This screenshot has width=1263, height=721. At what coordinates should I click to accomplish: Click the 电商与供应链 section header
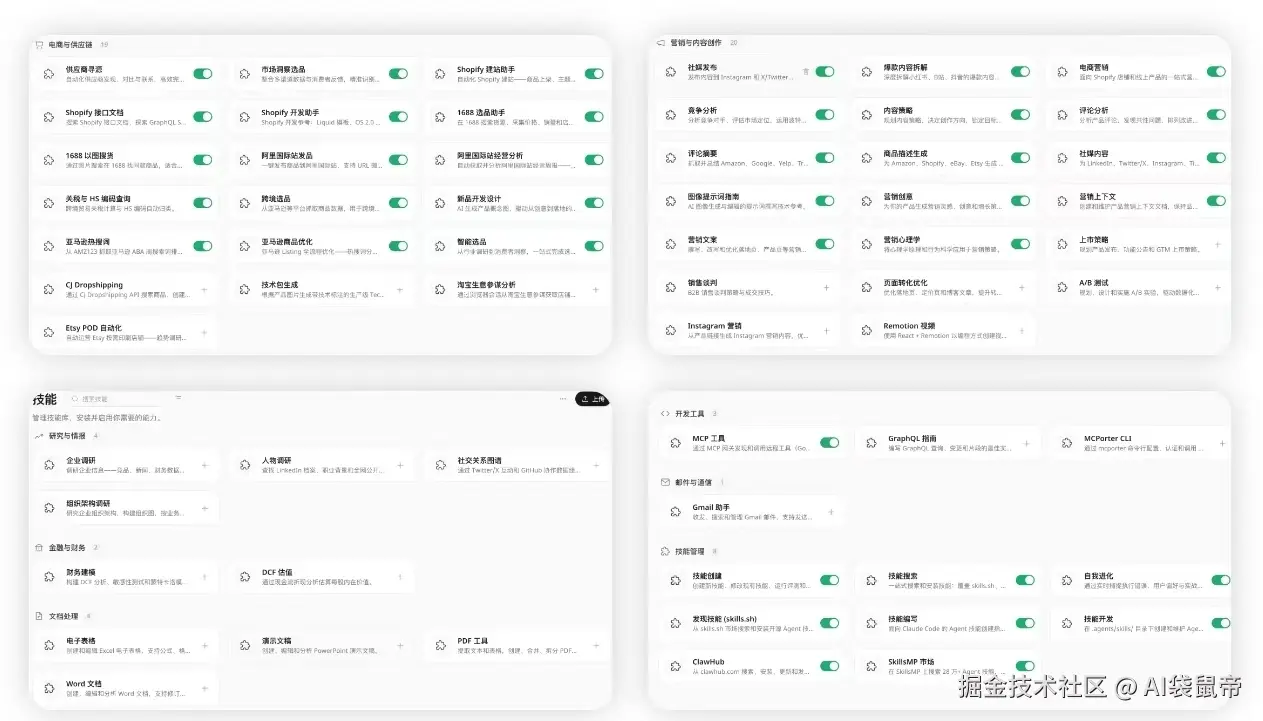(70, 44)
